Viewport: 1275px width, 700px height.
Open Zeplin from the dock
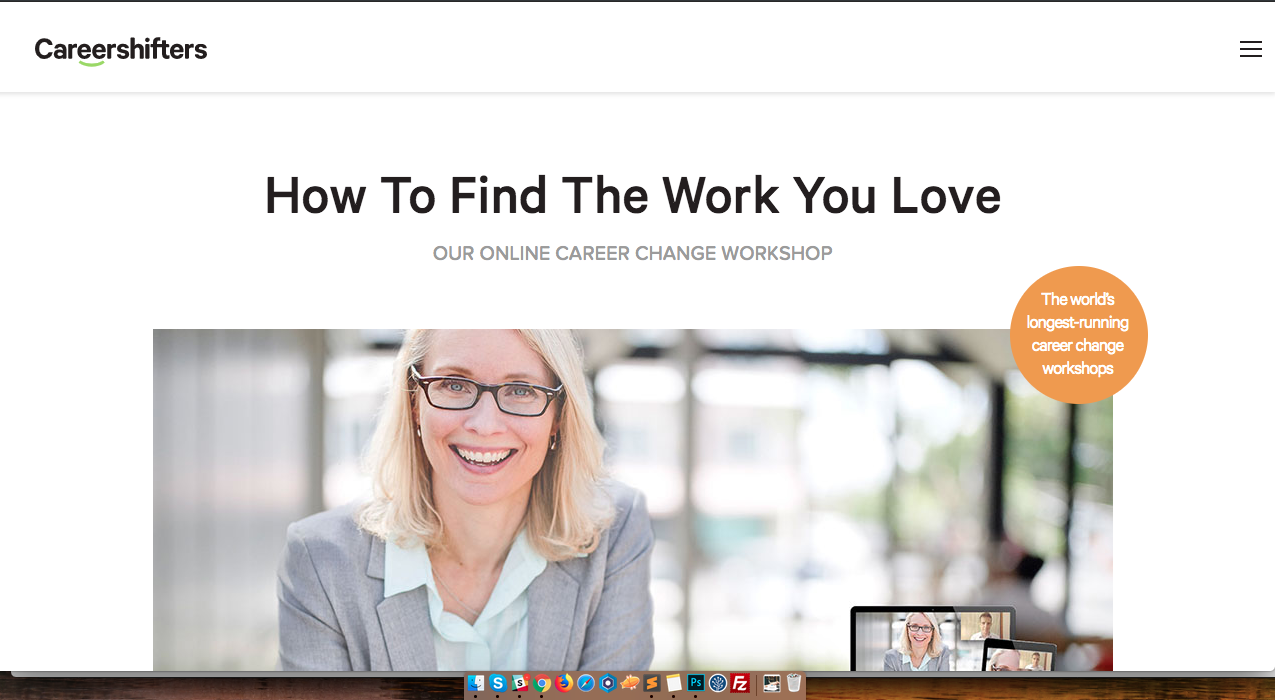tap(608, 685)
